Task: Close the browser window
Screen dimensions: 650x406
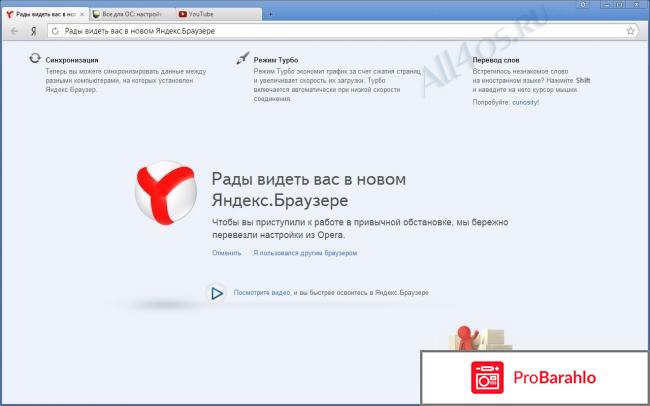Action: pyautogui.click(x=637, y=4)
